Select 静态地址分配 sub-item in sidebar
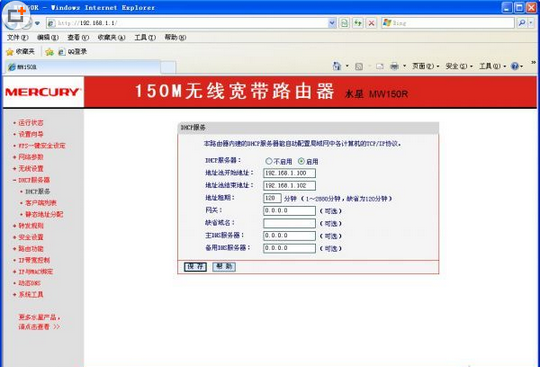This screenshot has width=541, height=367. tap(44, 214)
